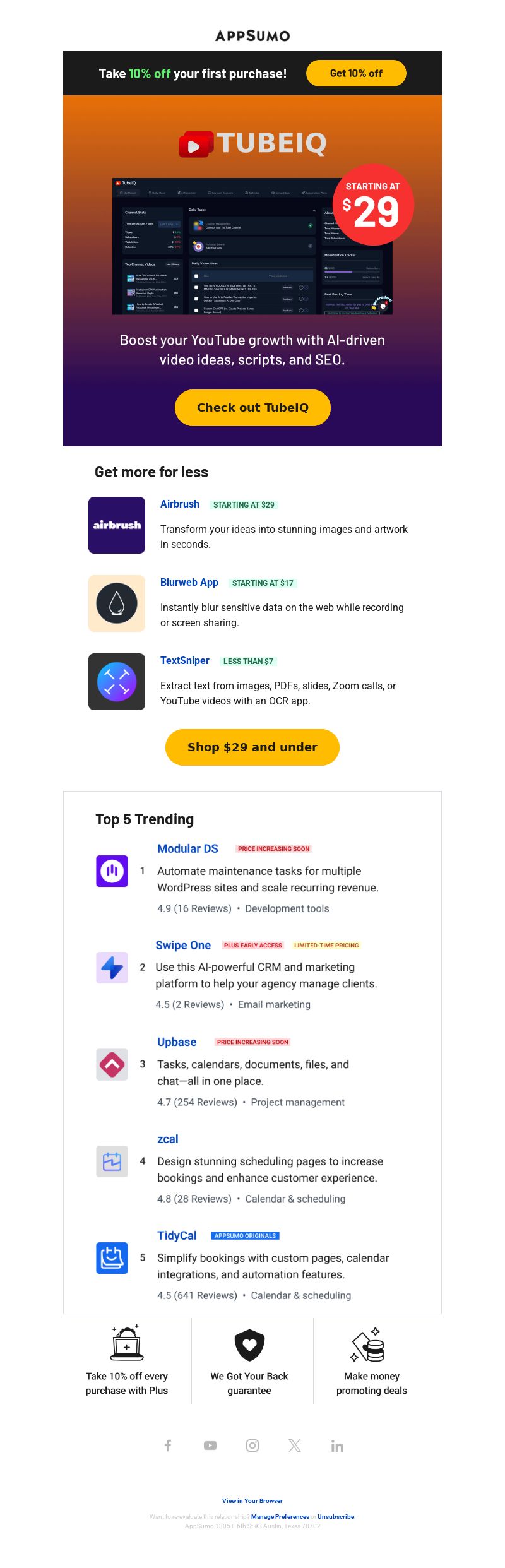Open the X (Twitter) icon
Viewport: 505px width, 1568px height.
295,1446
